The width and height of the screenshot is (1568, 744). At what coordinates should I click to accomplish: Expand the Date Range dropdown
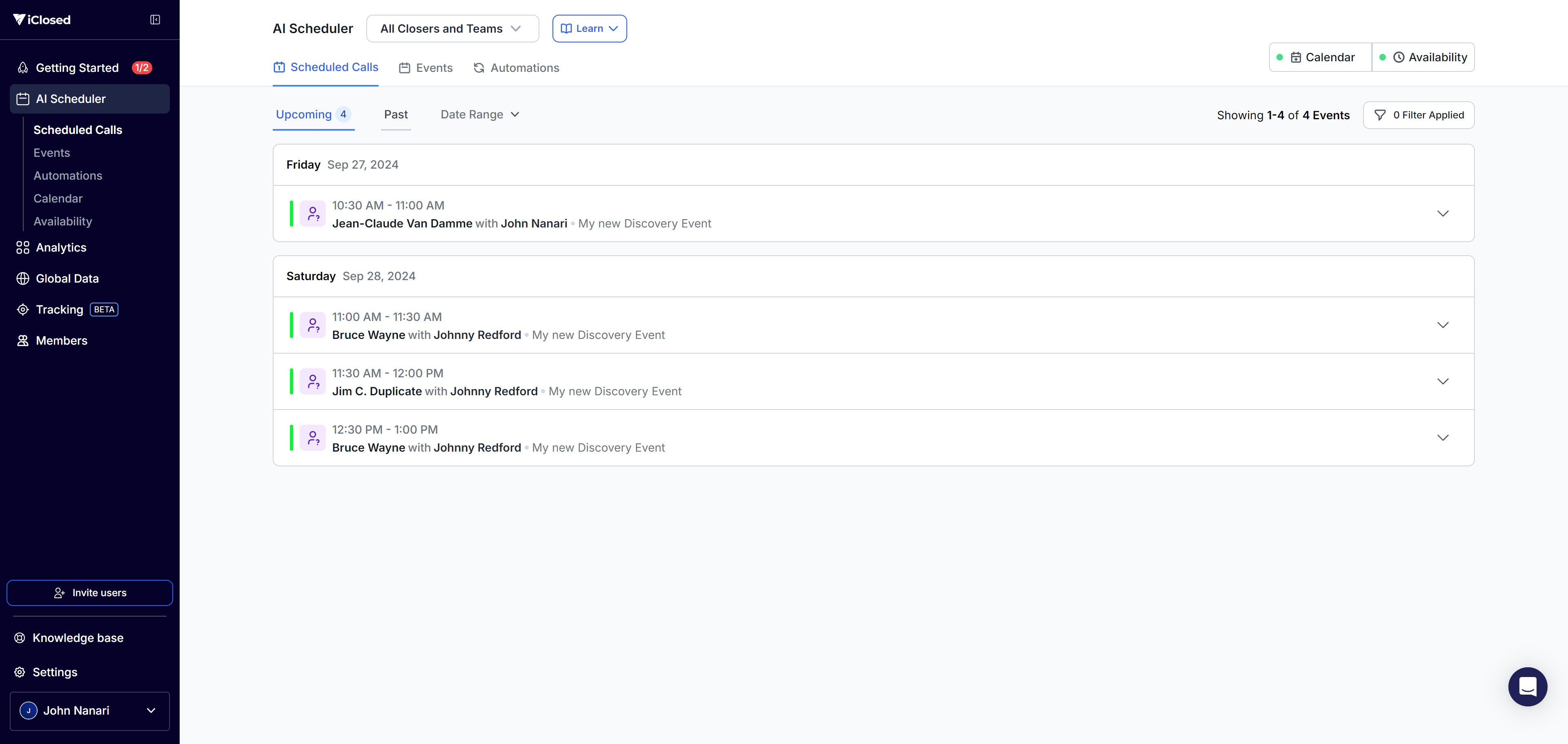pos(480,114)
